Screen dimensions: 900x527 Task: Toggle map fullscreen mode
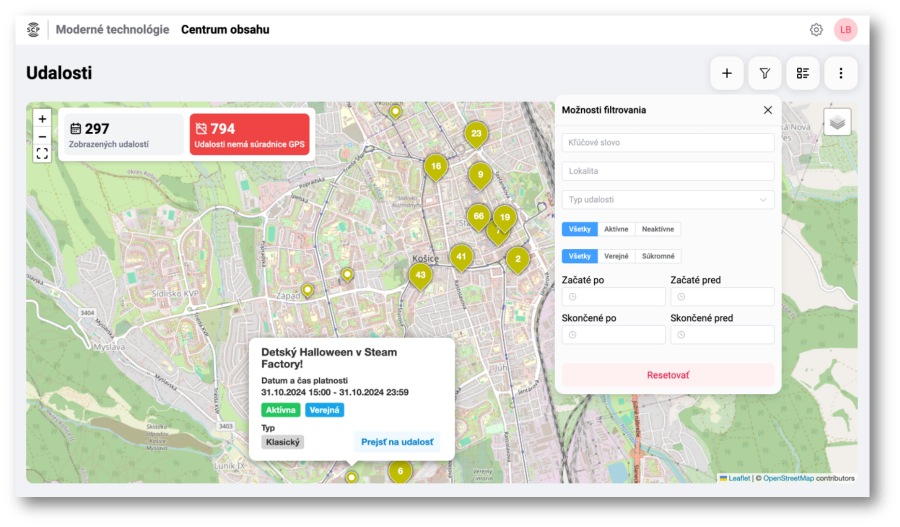[x=42, y=154]
